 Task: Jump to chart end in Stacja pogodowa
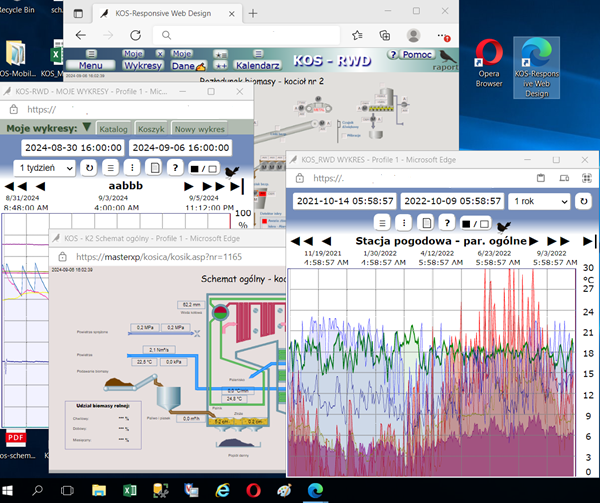589,241
